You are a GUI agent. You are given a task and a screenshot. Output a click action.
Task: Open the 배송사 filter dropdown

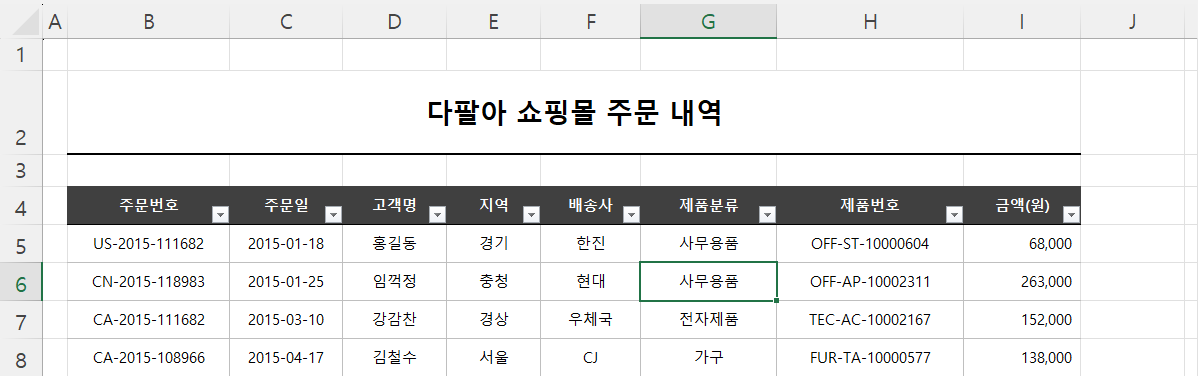tap(631, 216)
